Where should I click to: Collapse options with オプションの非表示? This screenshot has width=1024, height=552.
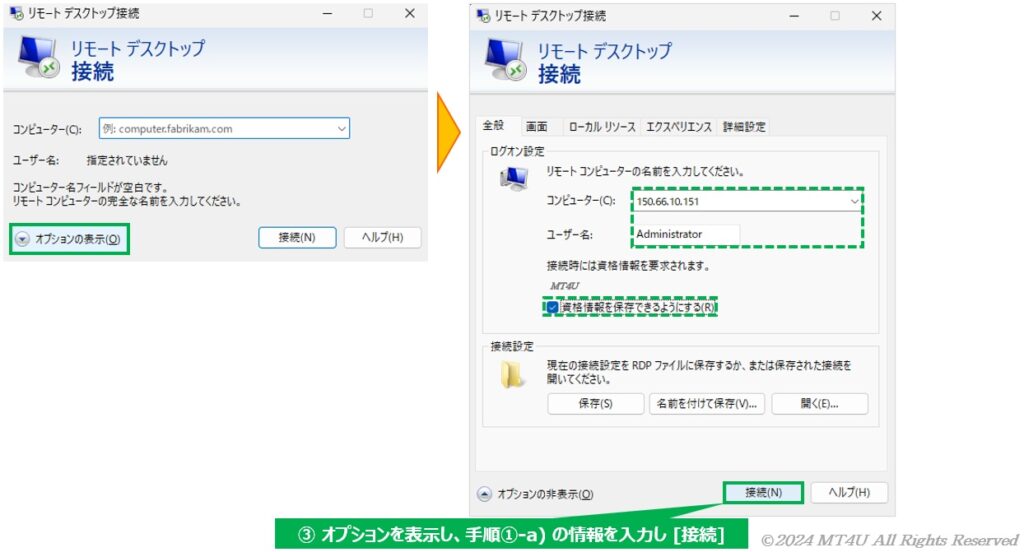click(x=536, y=494)
